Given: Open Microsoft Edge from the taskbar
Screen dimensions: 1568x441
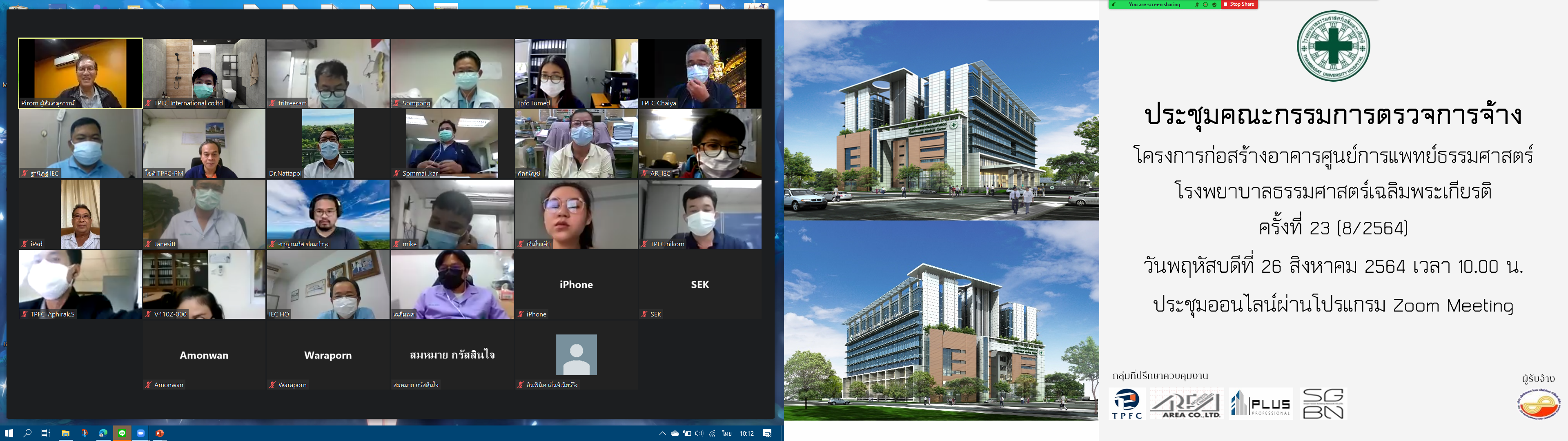Looking at the screenshot, I should (103, 433).
